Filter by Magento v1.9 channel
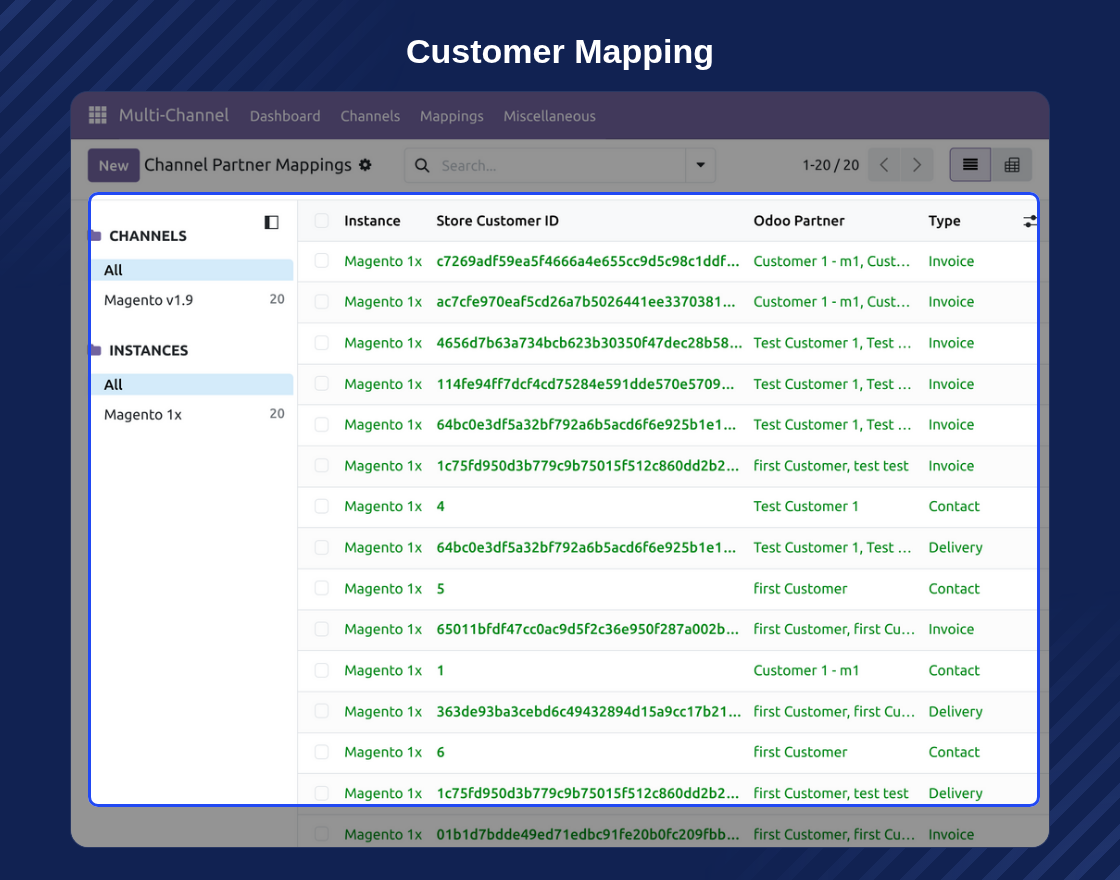This screenshot has width=1120, height=880. coord(192,300)
